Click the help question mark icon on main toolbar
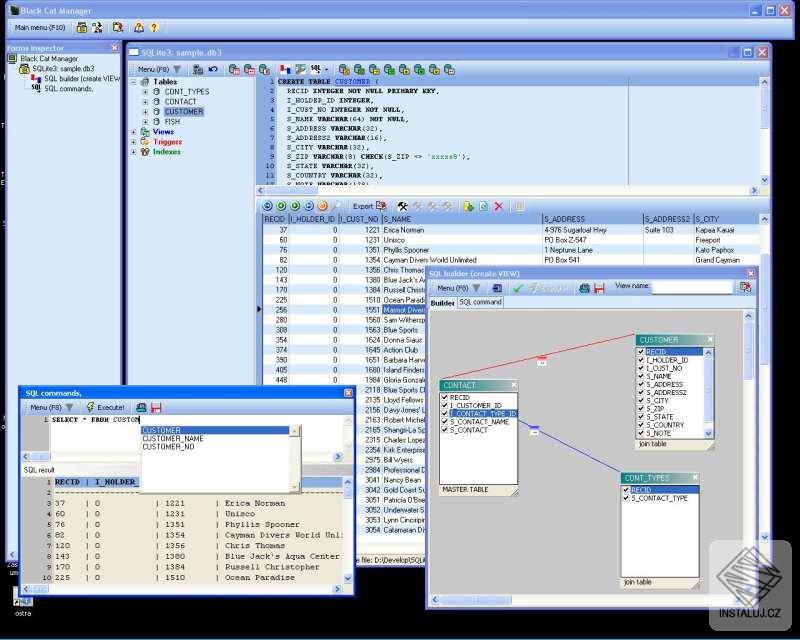 point(154,27)
